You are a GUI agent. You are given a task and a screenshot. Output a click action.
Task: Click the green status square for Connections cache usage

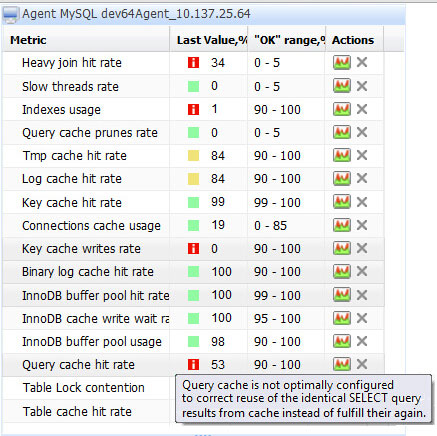tap(193, 226)
